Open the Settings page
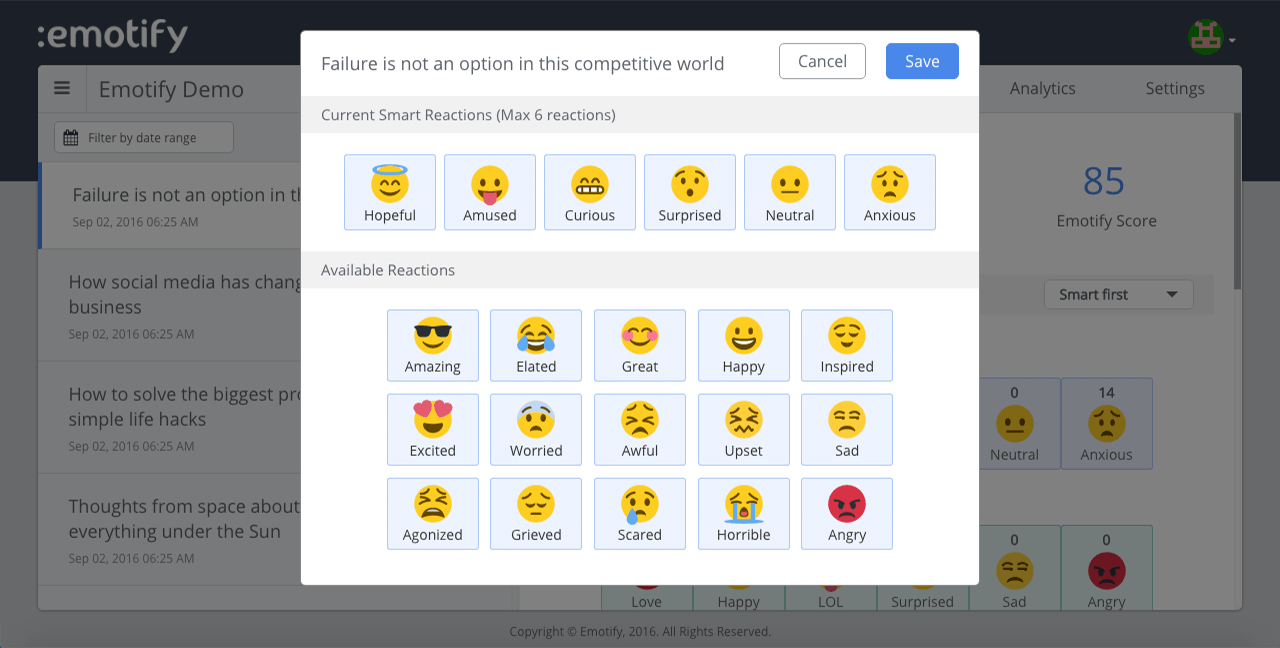 point(1174,88)
